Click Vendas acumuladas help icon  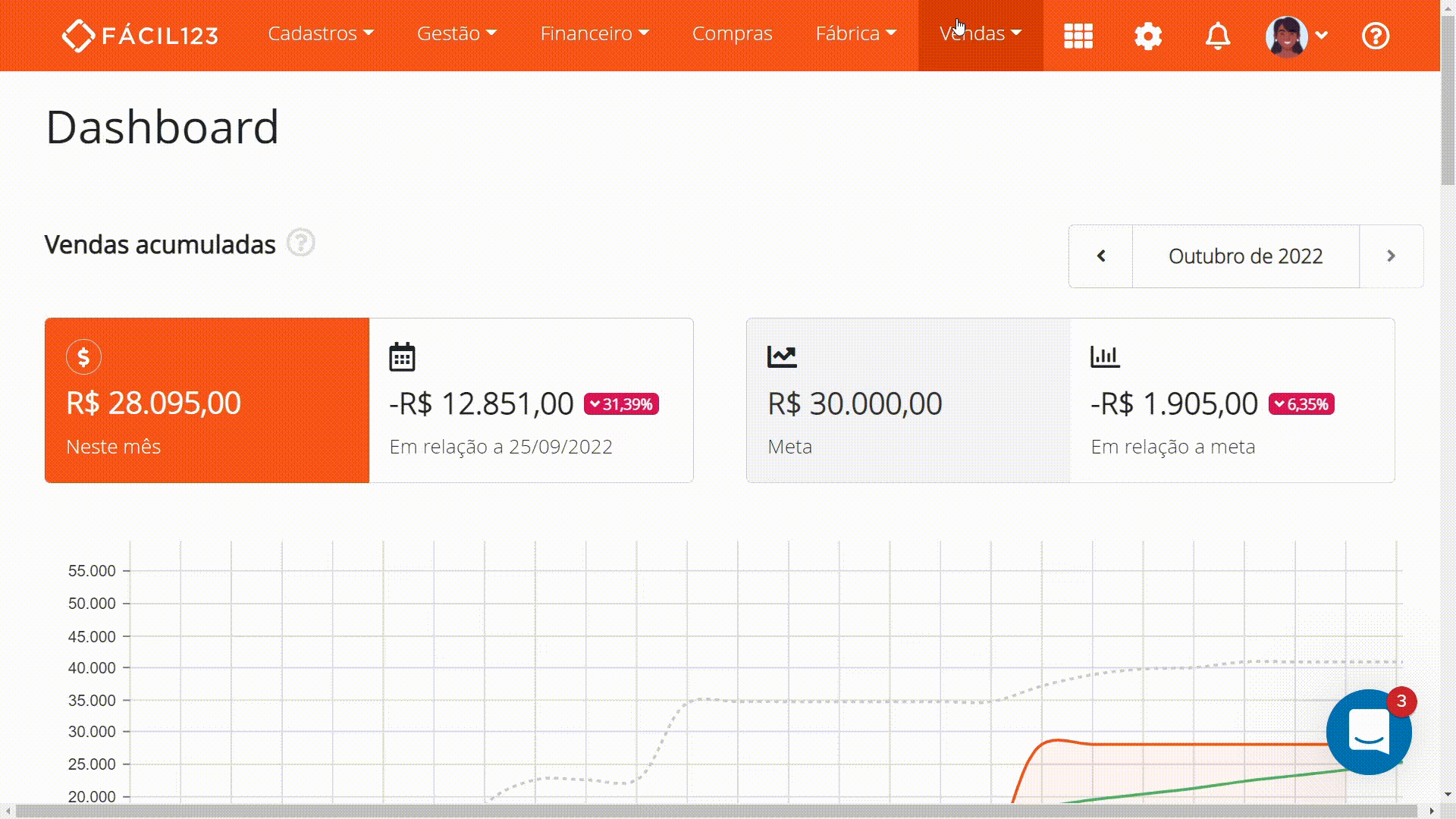click(301, 243)
